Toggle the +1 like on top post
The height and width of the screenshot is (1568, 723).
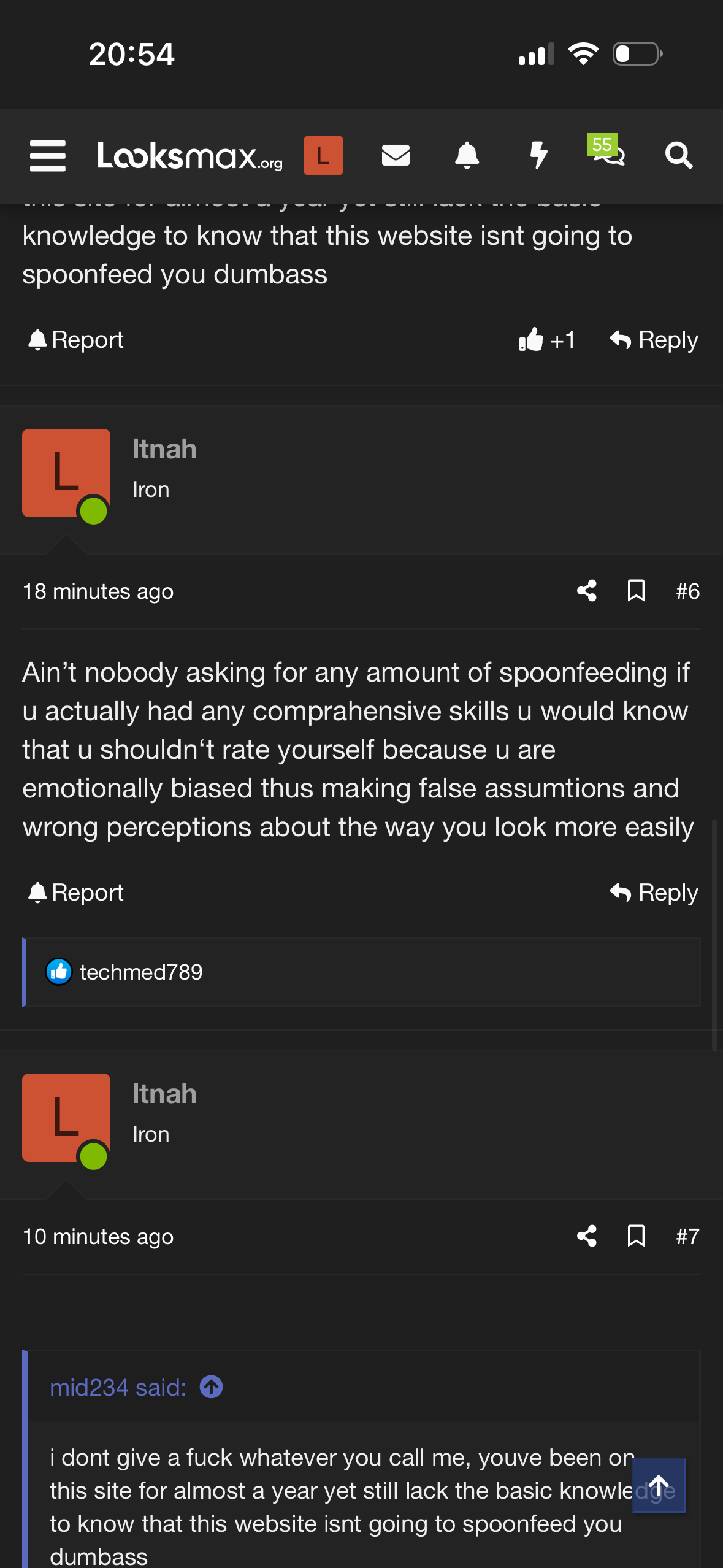(546, 340)
